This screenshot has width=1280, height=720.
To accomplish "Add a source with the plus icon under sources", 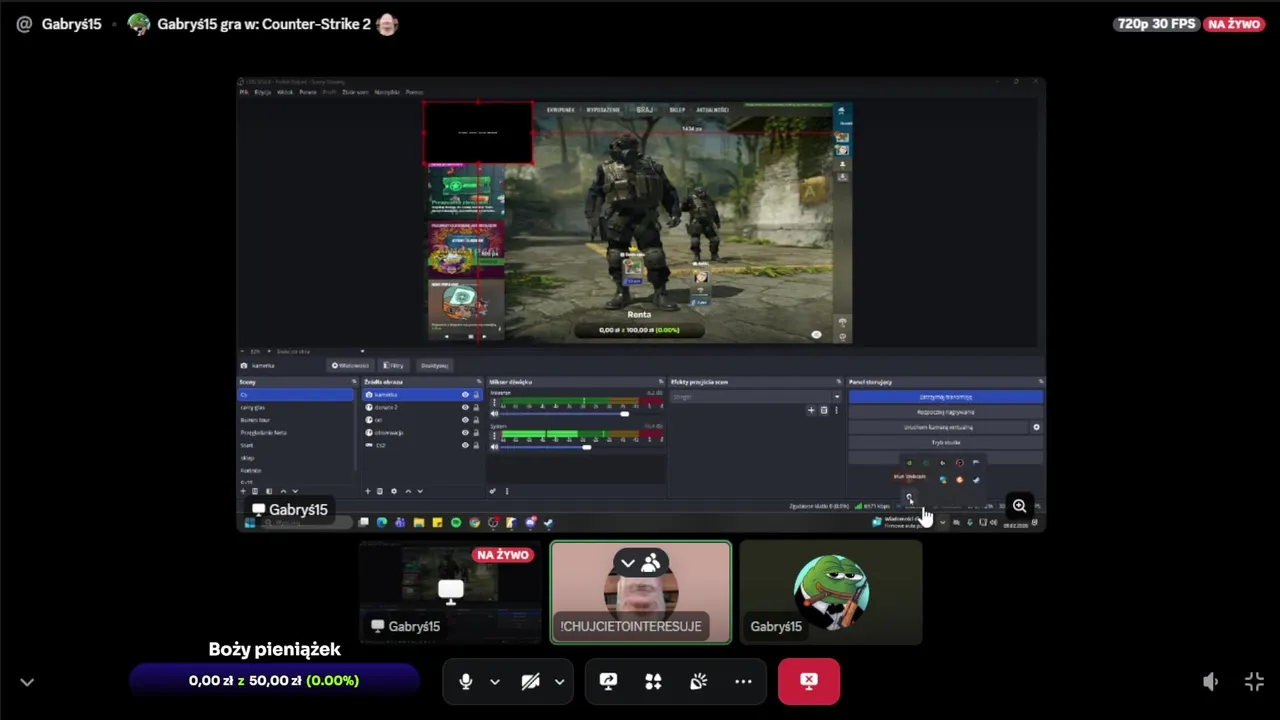I will coord(367,491).
